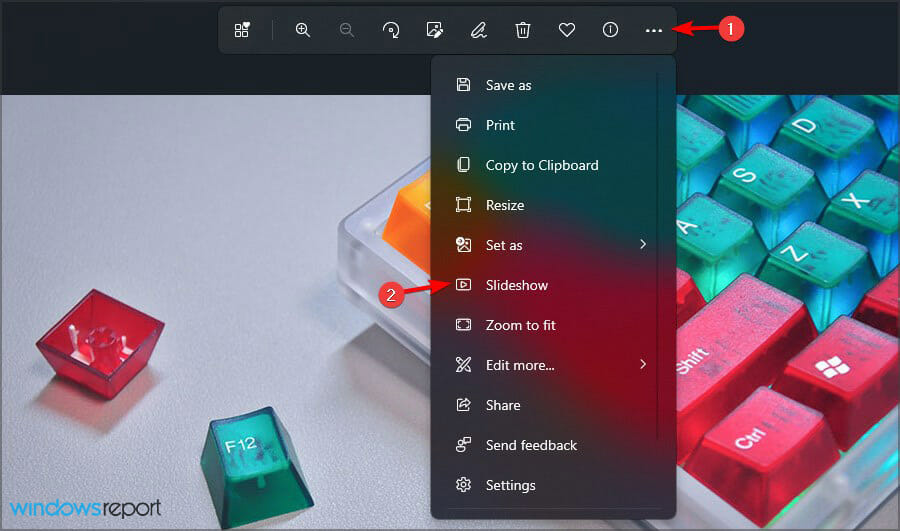Viewport: 900px width, 531px height.
Task: Click the gear icon beside Settings
Action: (463, 485)
